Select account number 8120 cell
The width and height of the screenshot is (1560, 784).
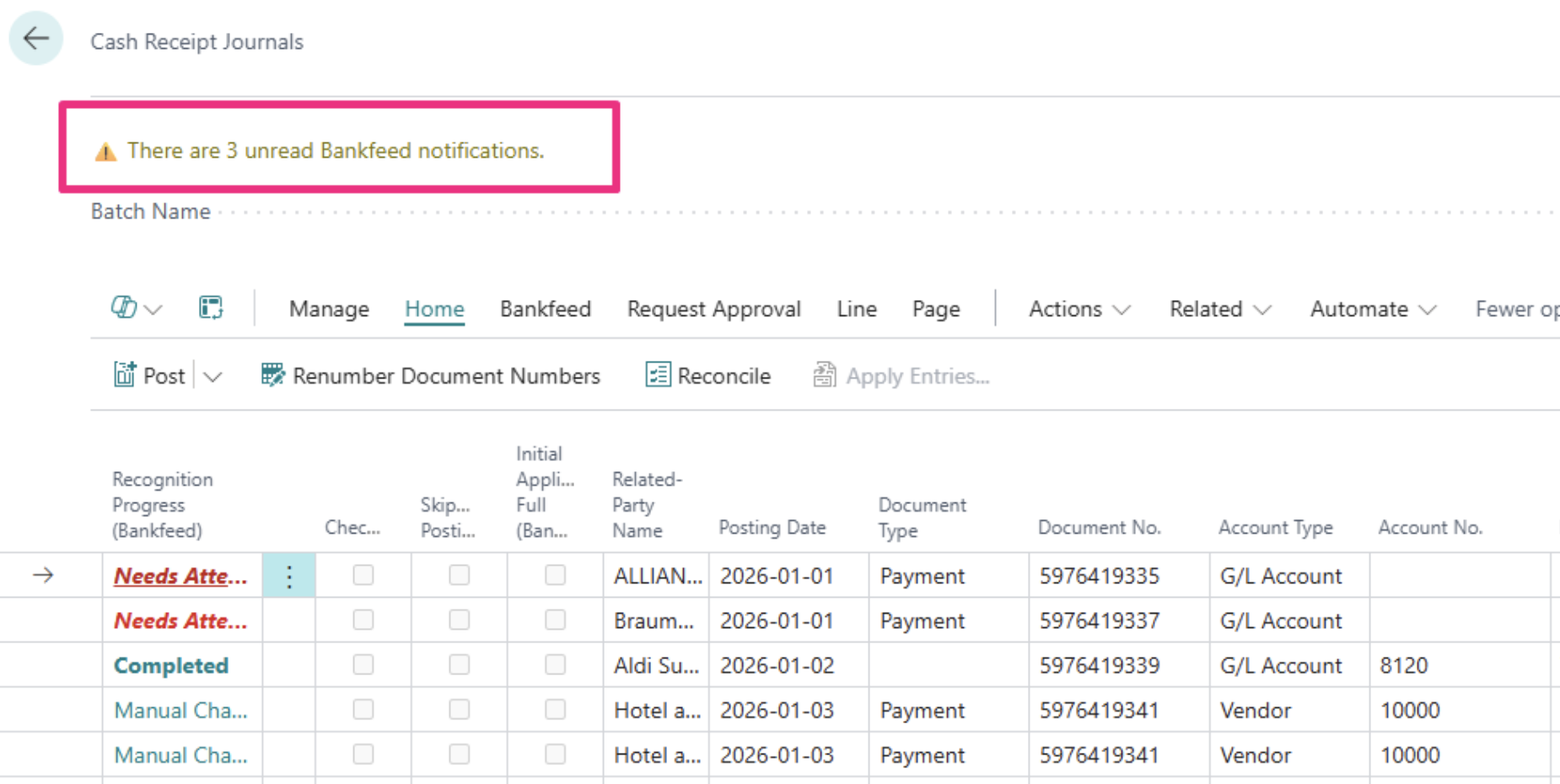tap(1460, 665)
